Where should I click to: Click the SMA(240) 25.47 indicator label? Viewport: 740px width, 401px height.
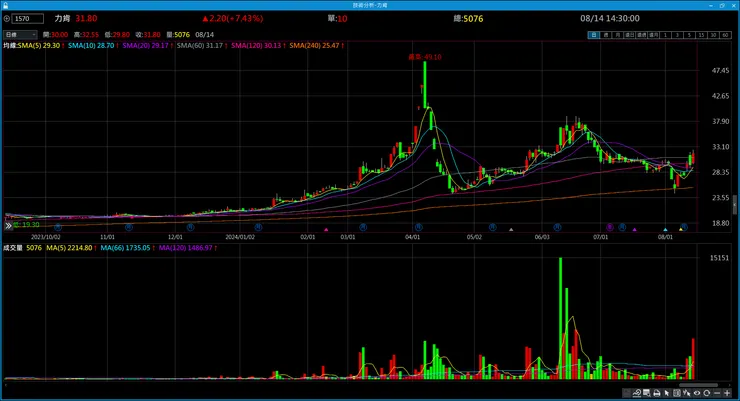coord(315,45)
